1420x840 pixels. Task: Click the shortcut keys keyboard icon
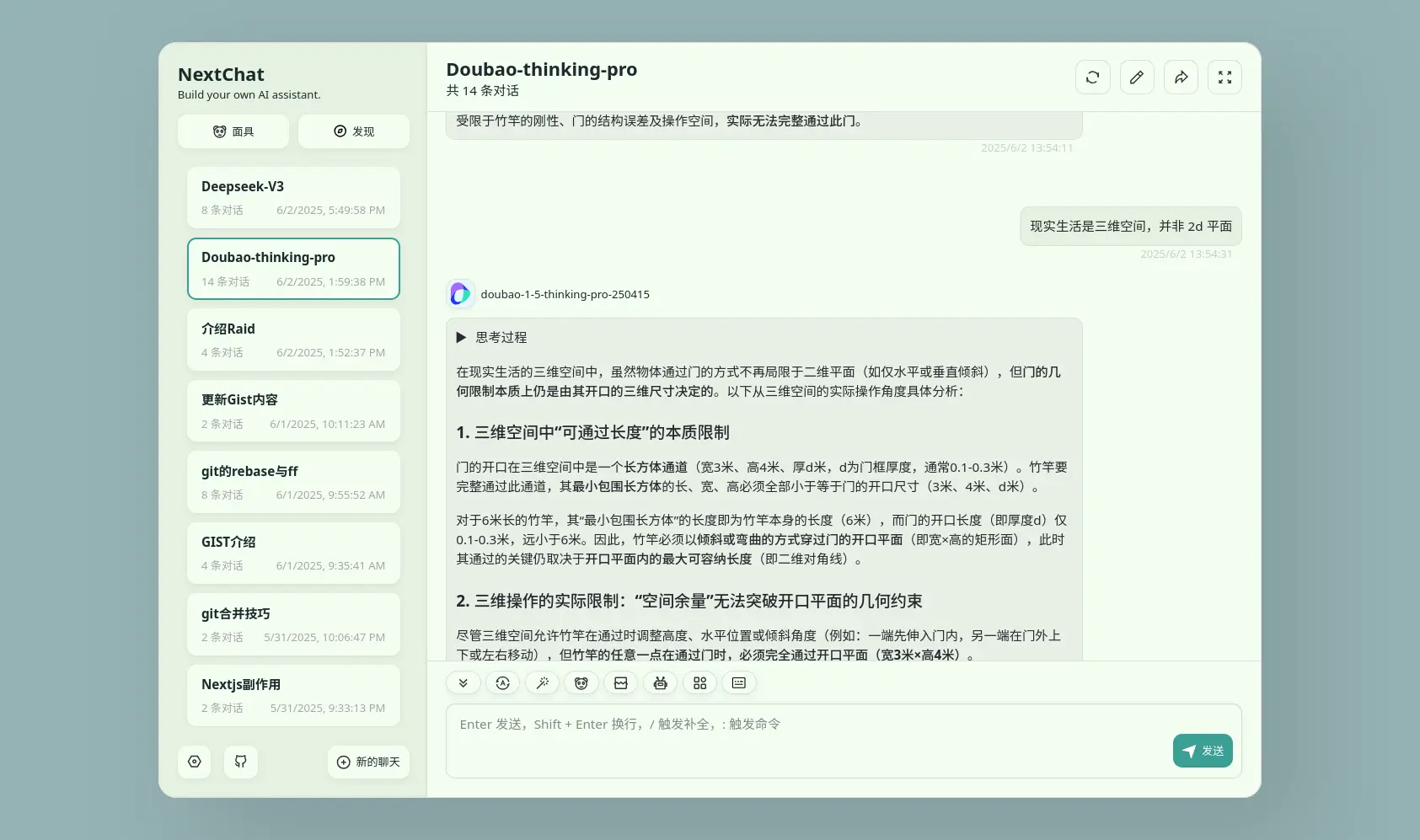tap(739, 683)
